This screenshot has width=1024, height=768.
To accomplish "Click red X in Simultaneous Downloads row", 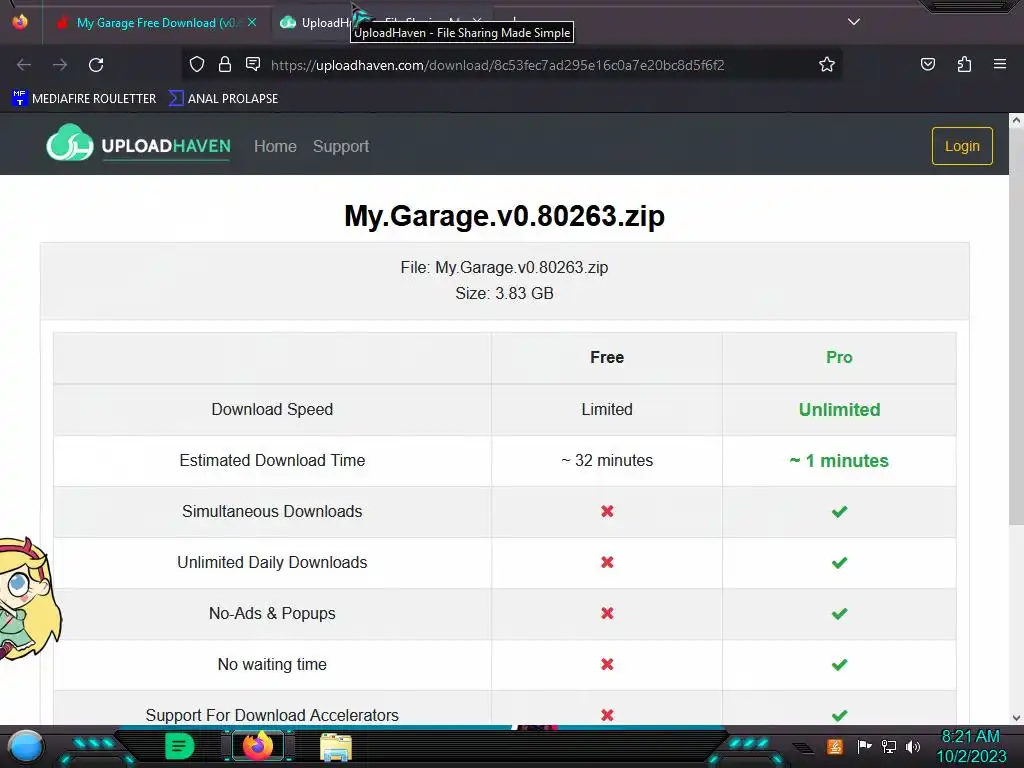I will click(607, 511).
